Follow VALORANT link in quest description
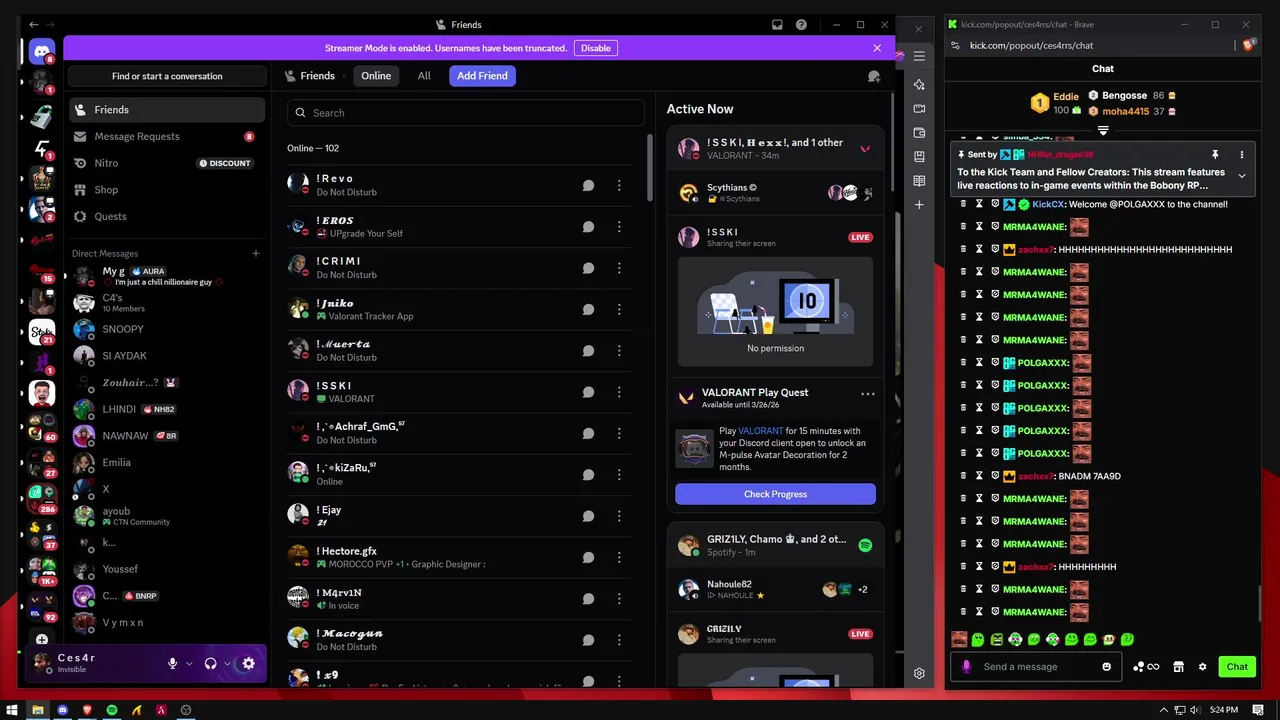Viewport: 1280px width, 720px height. [x=761, y=431]
